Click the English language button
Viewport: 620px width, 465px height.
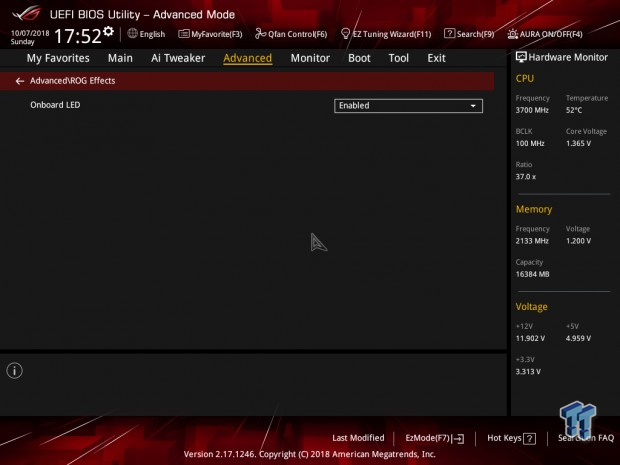pos(146,34)
